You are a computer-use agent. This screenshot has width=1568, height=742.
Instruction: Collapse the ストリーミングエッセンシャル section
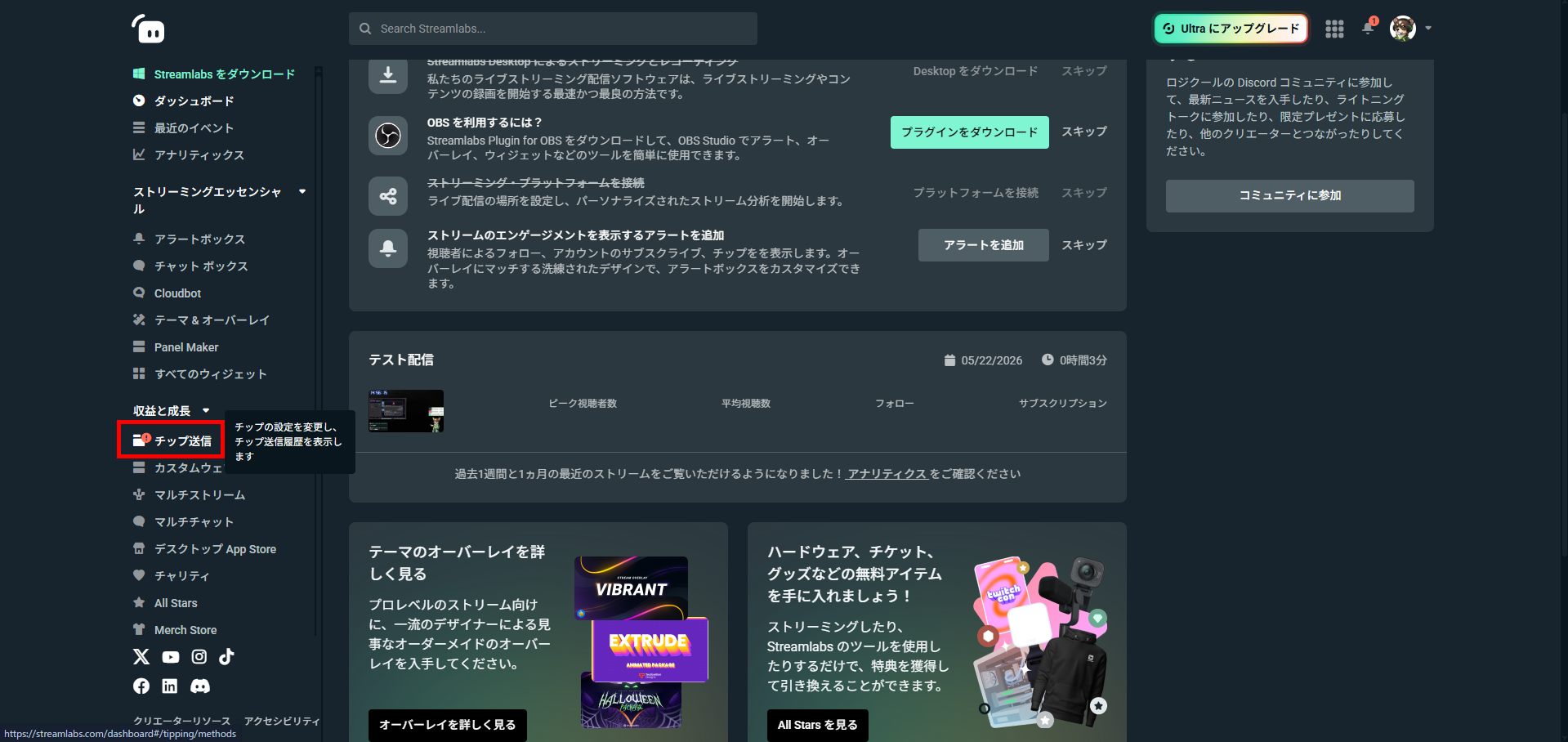pyautogui.click(x=302, y=192)
